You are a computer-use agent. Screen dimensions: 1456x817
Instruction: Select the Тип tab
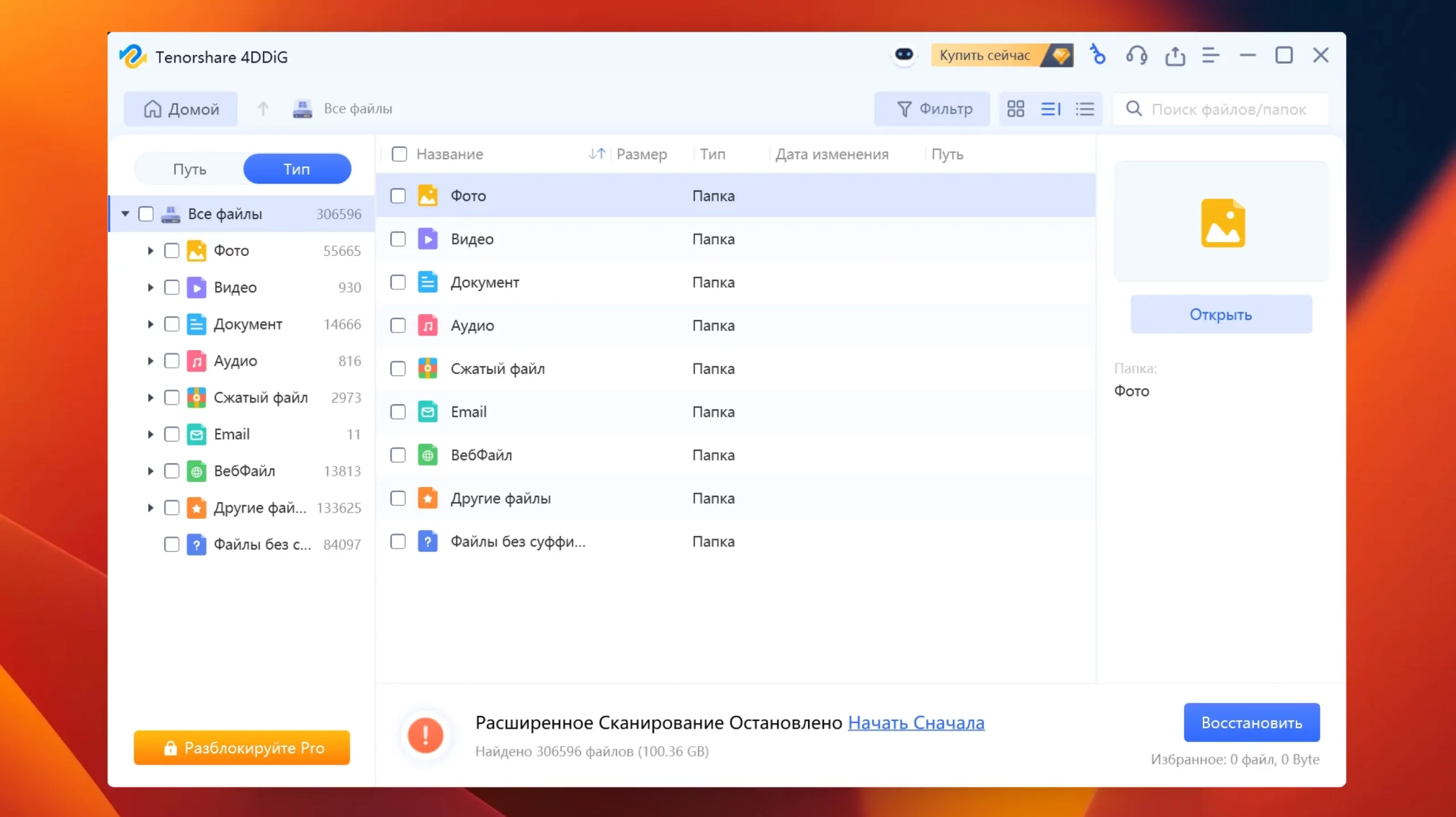(297, 169)
